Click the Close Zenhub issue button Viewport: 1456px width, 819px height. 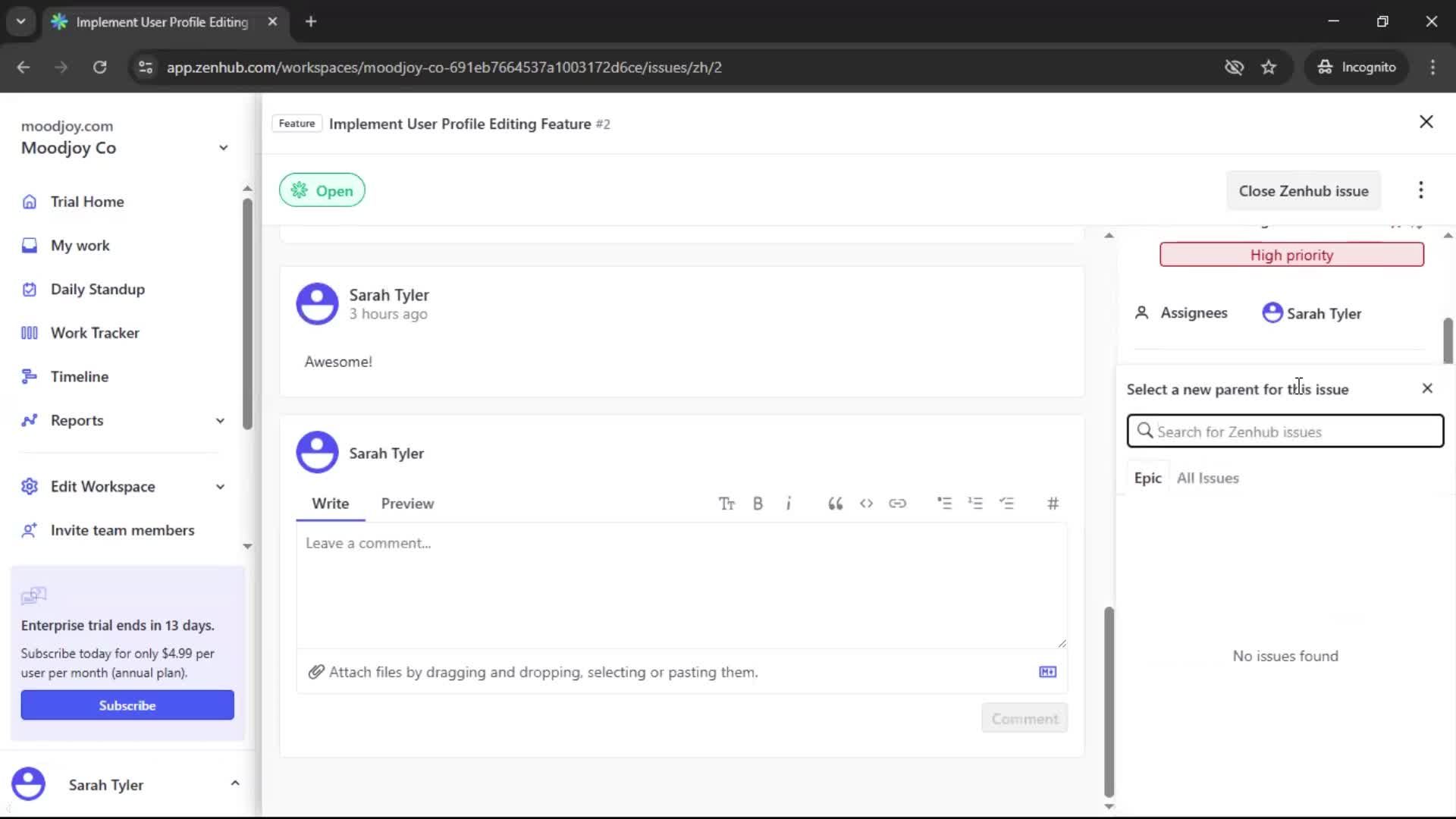1304,190
